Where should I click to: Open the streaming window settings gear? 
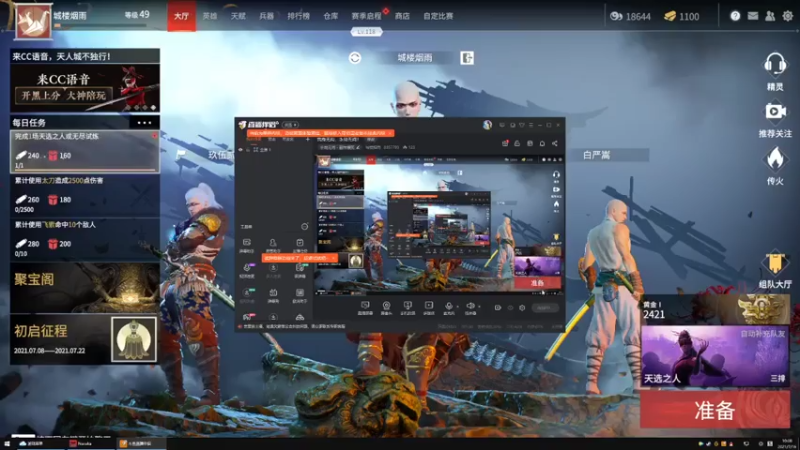[x=522, y=308]
